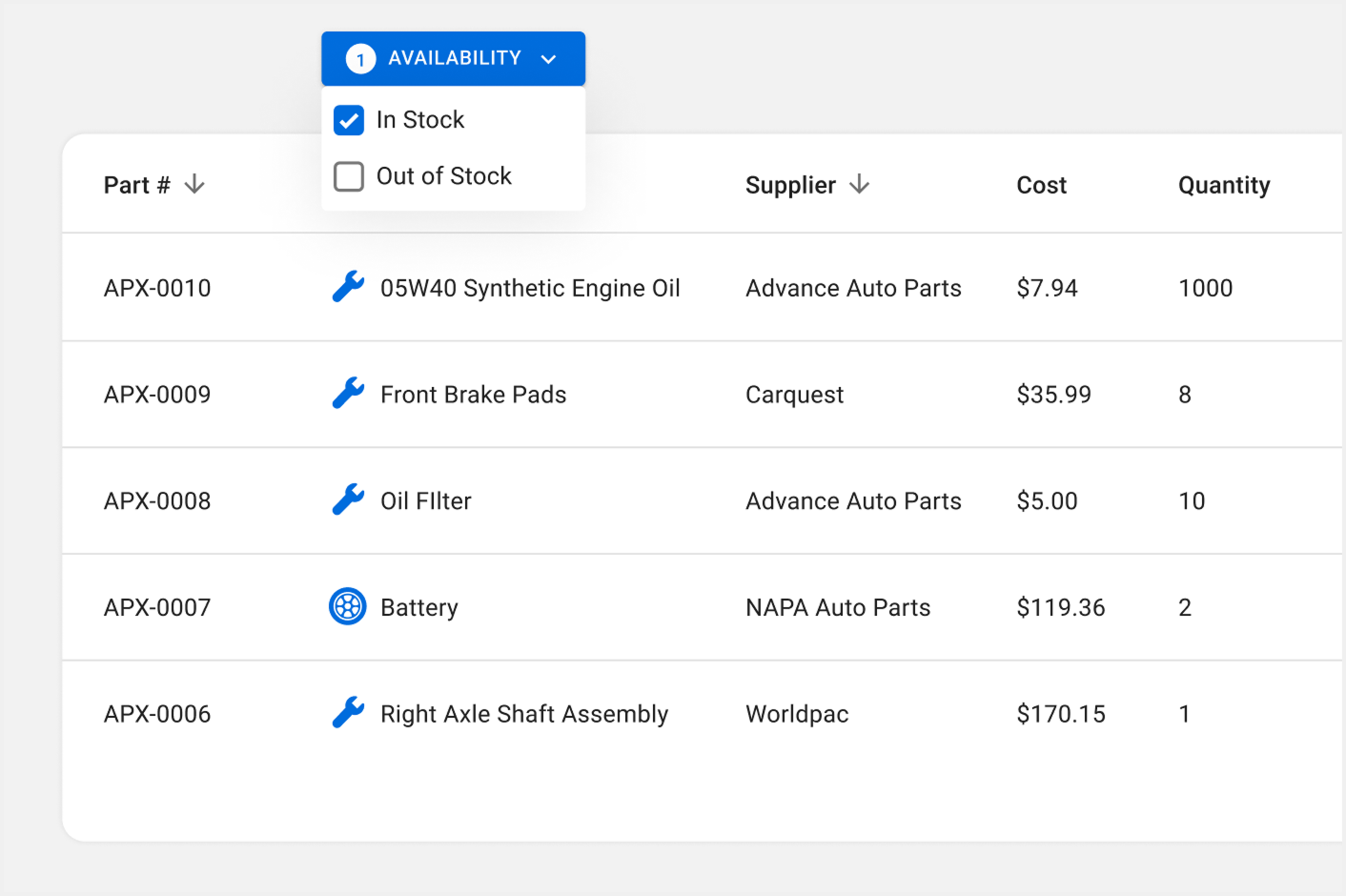The width and height of the screenshot is (1346, 896).
Task: Open the Right Axle Shaft Assembly part
Action: coord(524,714)
